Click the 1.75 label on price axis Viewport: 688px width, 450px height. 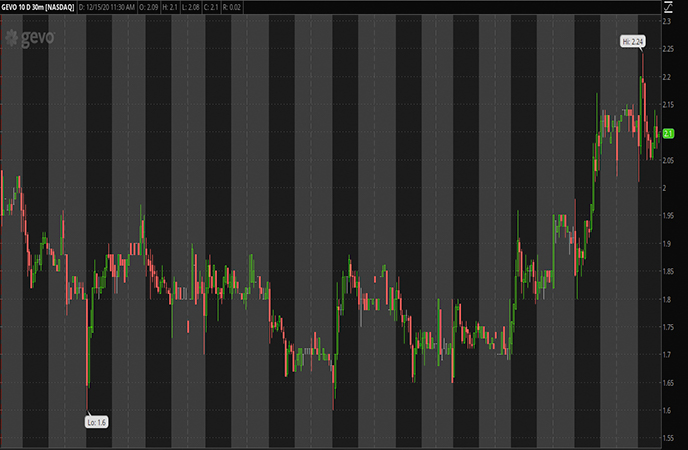[x=668, y=327]
